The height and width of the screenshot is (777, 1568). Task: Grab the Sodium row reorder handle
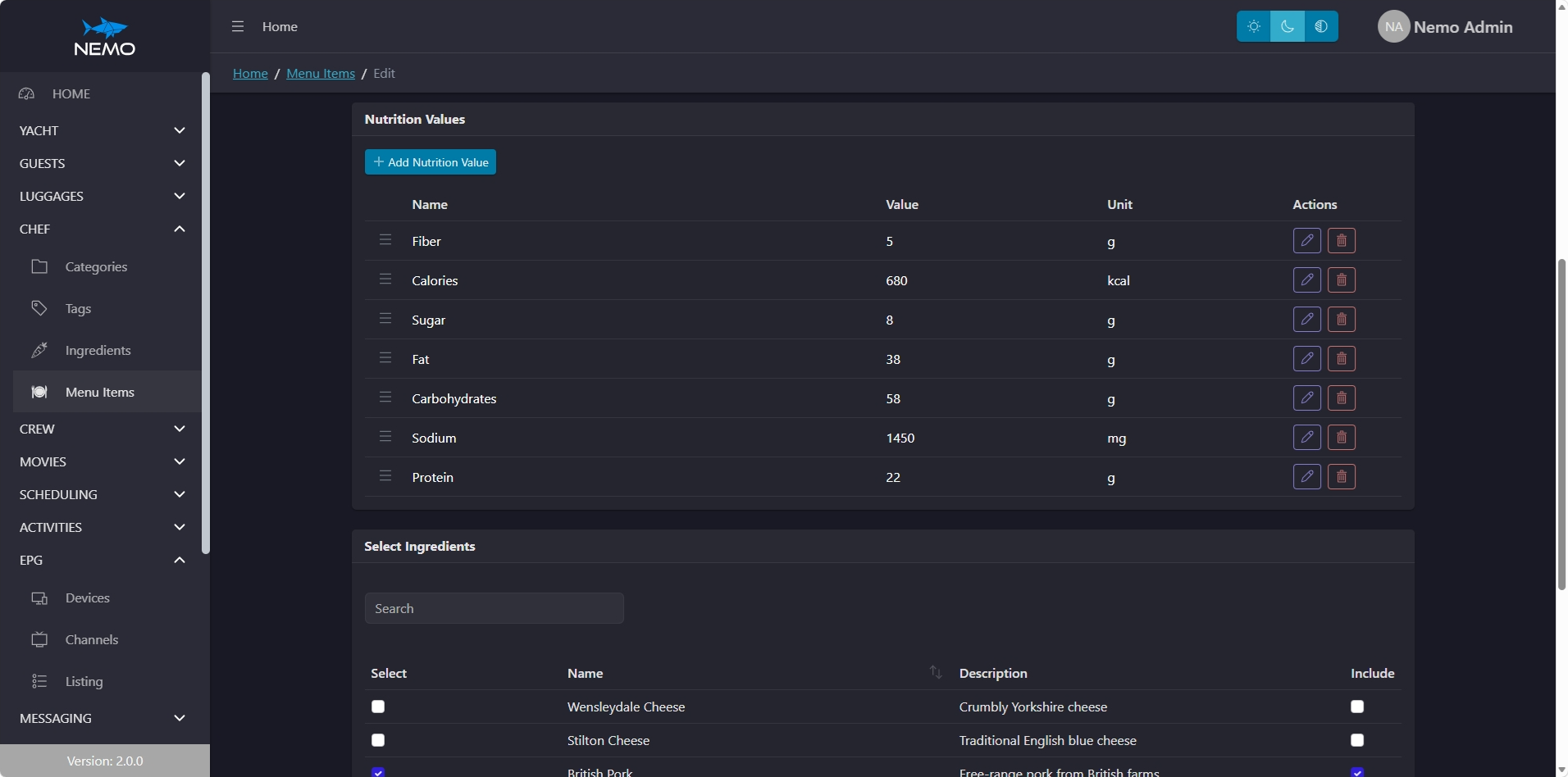click(385, 437)
